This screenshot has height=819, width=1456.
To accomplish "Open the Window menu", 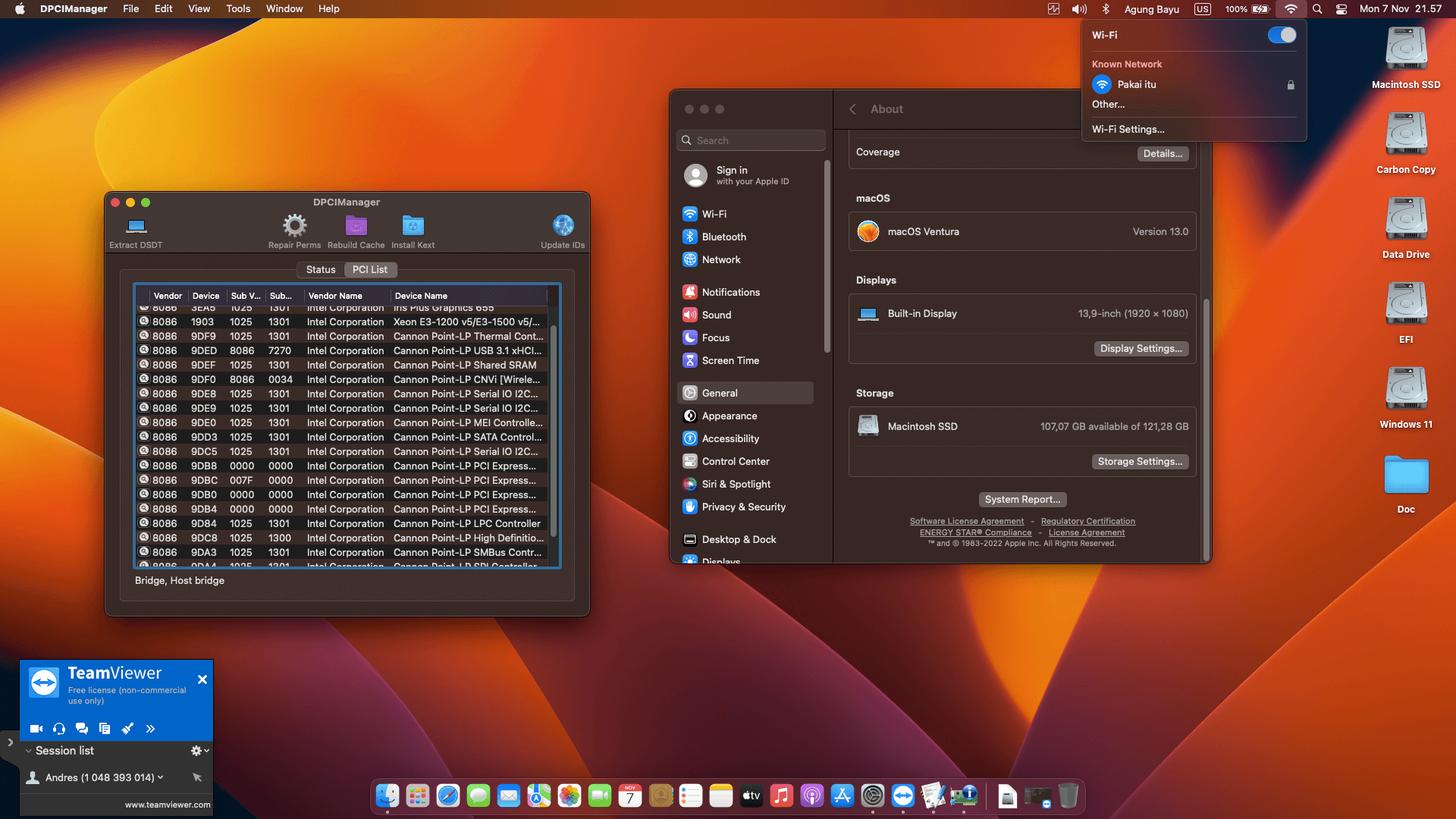I will [284, 9].
